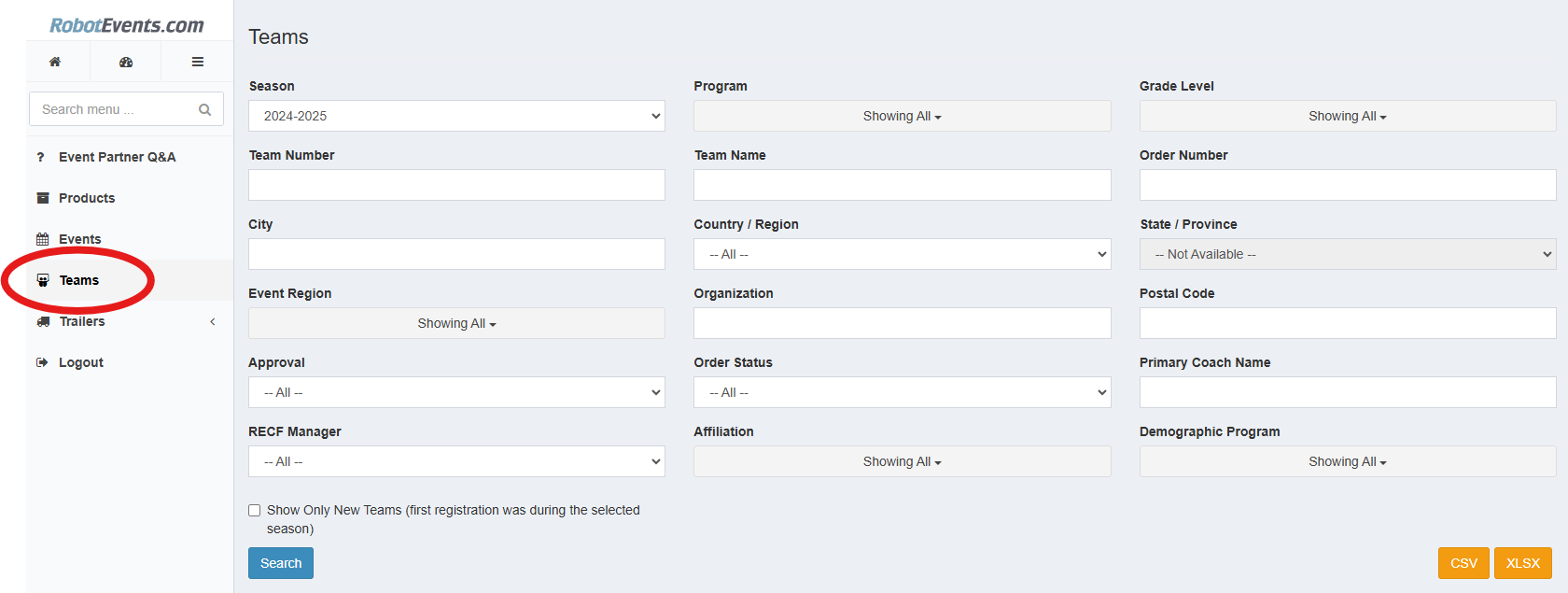Open the Season dropdown
This screenshot has width=1568, height=593.
pyautogui.click(x=456, y=116)
